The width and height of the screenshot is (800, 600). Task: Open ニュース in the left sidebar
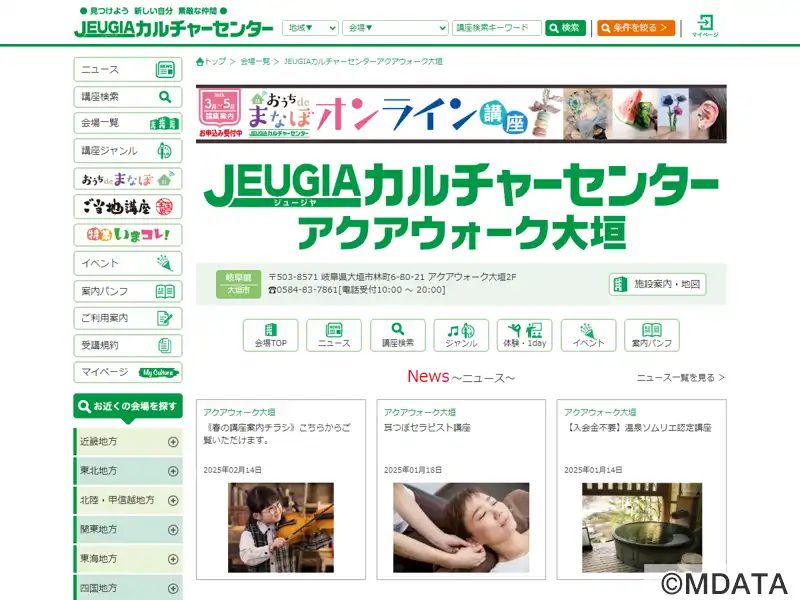pos(128,69)
